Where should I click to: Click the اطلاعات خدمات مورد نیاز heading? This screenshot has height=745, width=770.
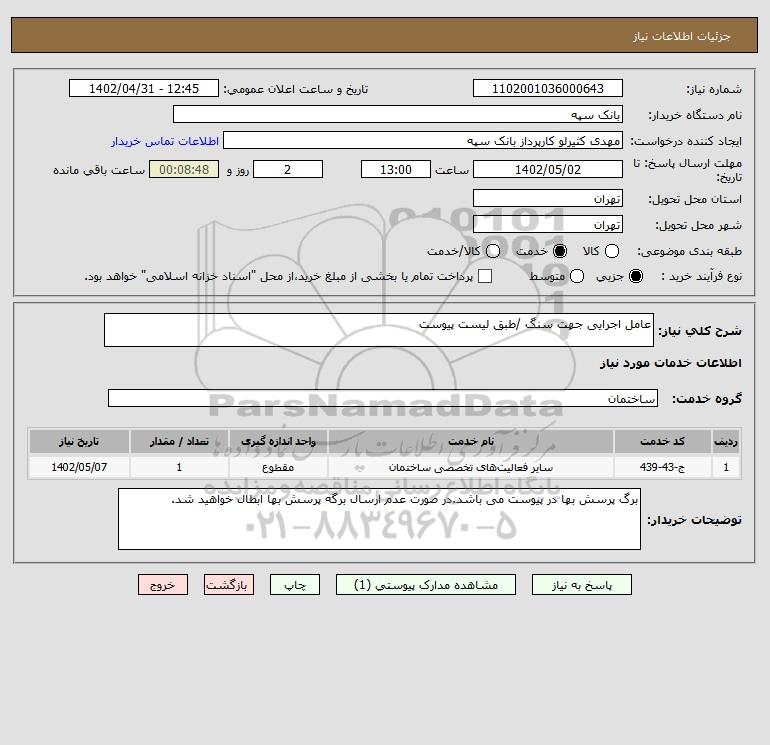(x=670, y=363)
